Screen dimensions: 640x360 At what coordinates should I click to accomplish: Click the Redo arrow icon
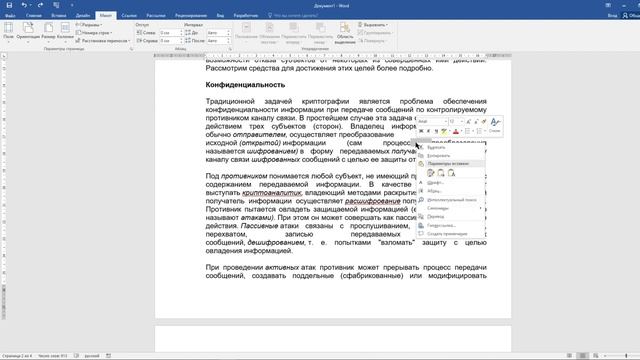pos(40,5)
